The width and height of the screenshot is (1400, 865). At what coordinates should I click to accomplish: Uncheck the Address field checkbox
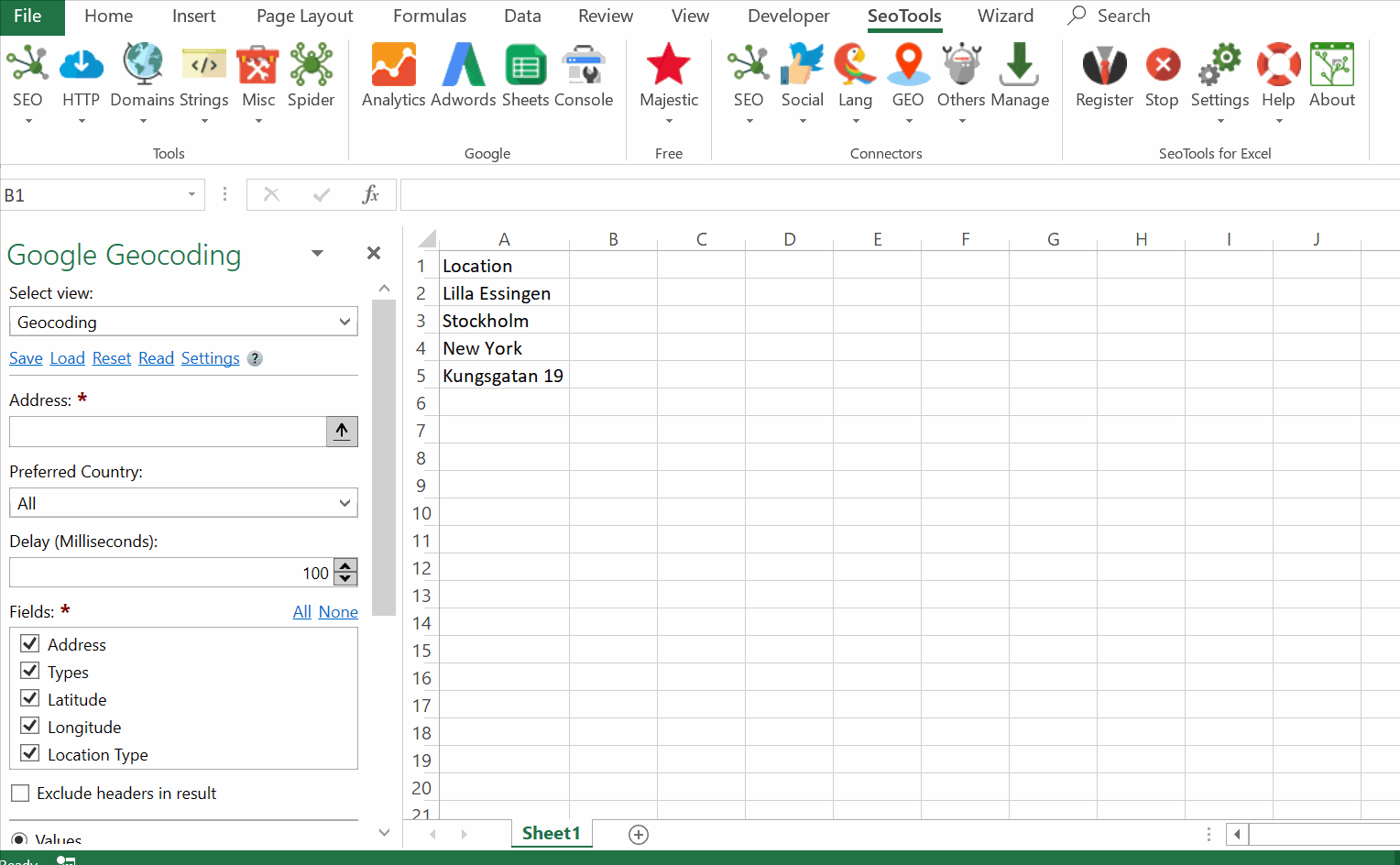pyautogui.click(x=30, y=643)
